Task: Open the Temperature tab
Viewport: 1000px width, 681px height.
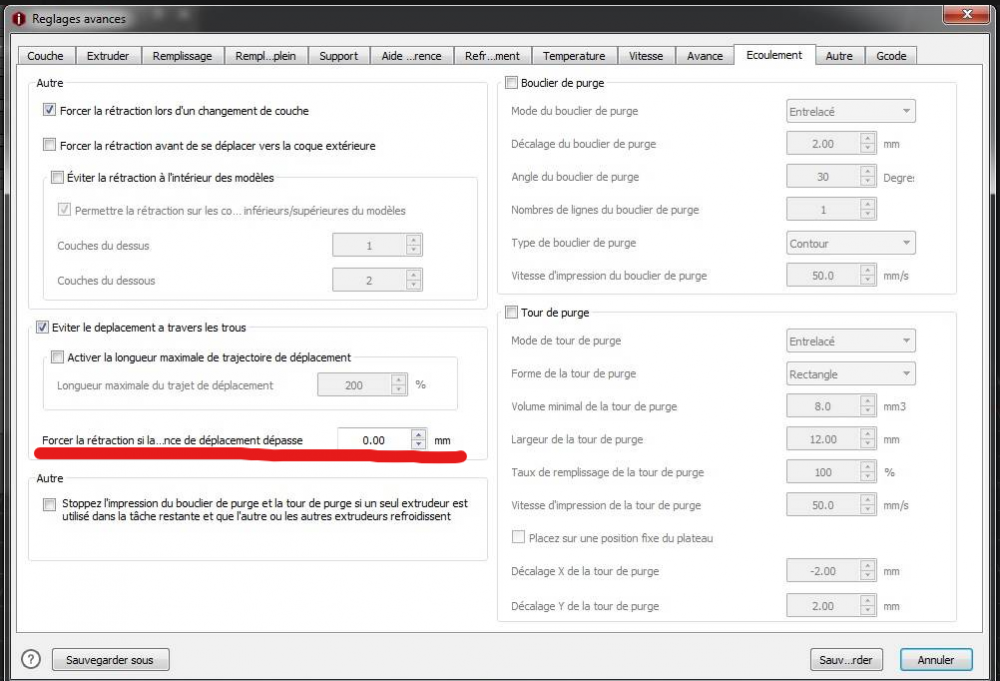Action: [574, 55]
